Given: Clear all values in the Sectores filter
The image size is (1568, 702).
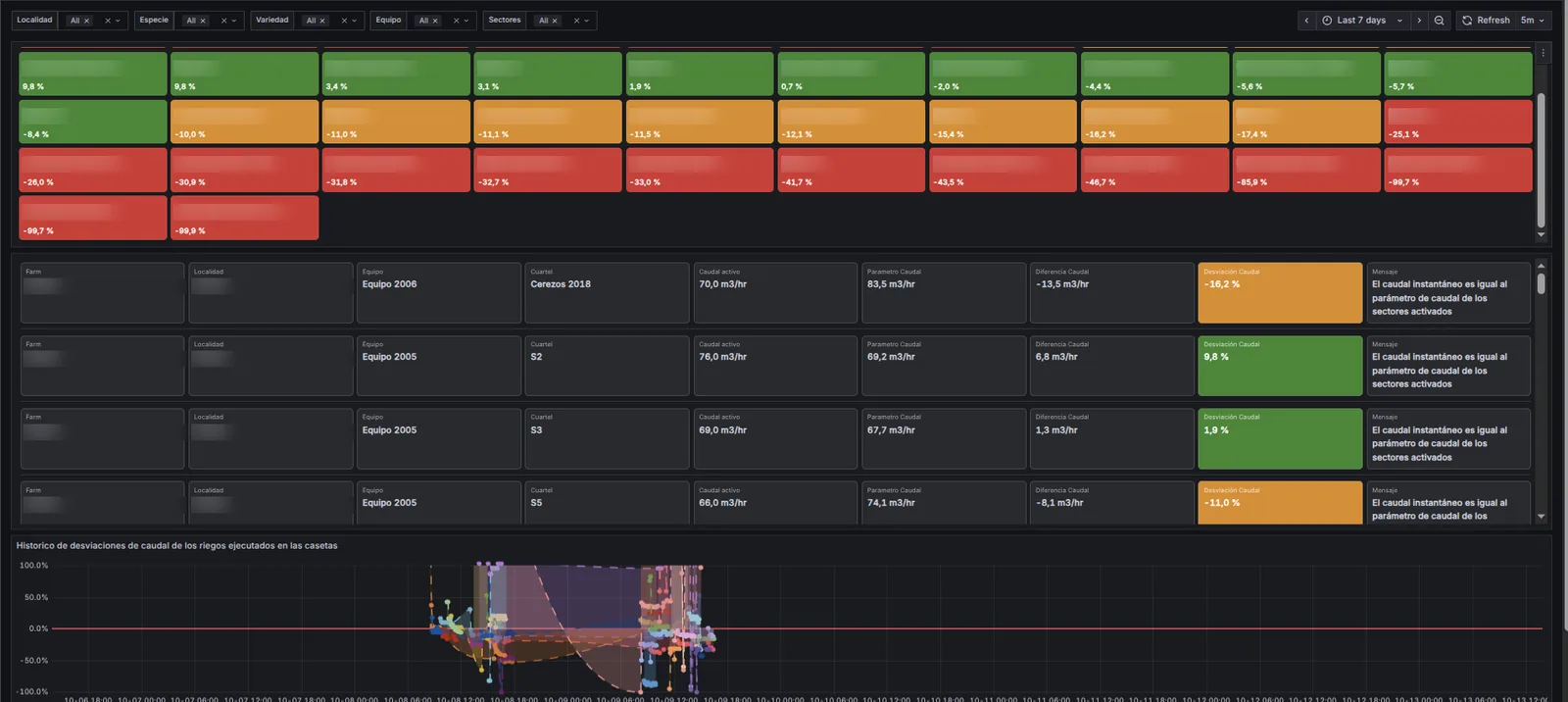Looking at the screenshot, I should coord(576,21).
